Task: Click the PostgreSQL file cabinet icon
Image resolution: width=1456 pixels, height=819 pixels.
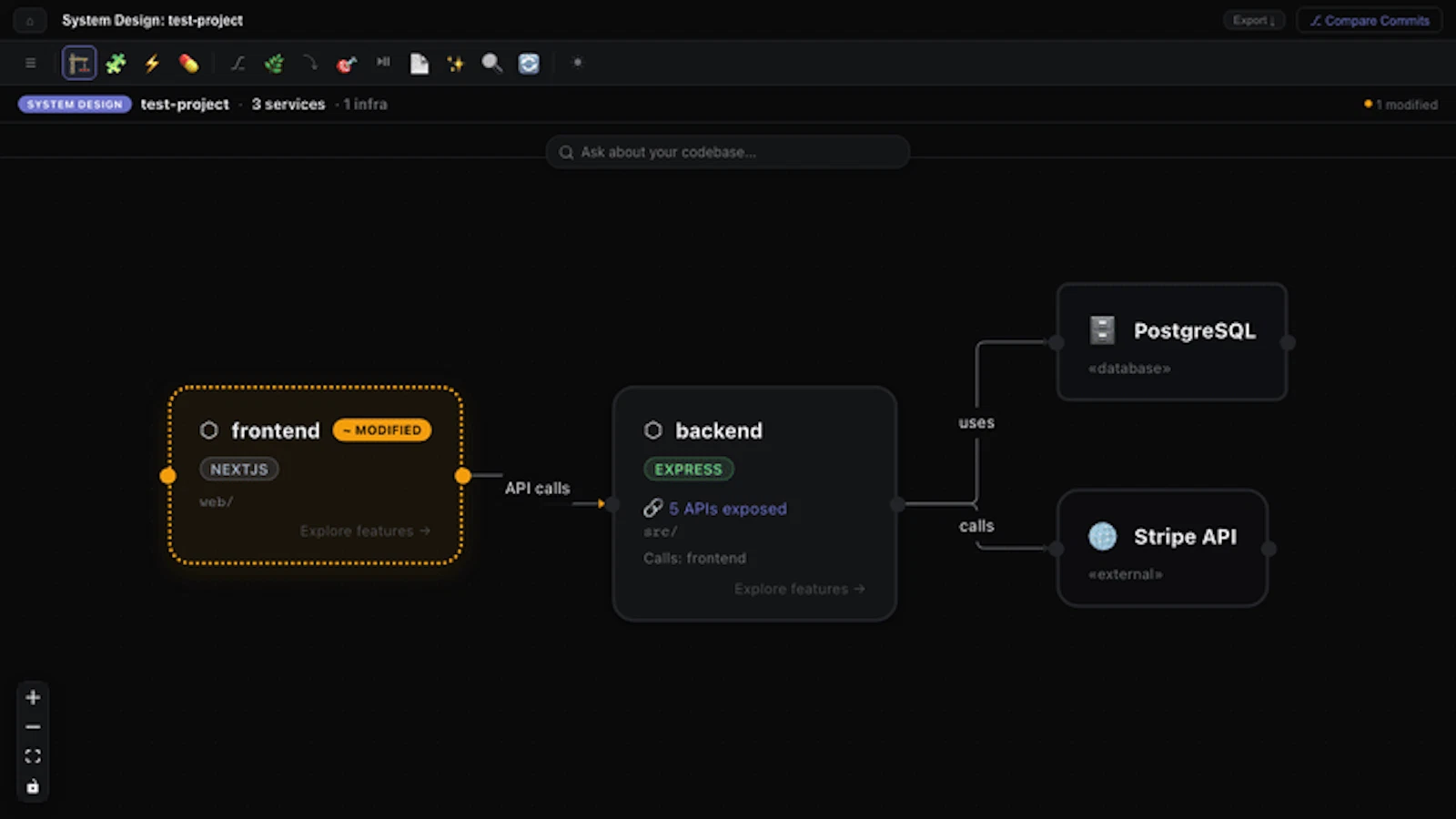Action: coord(1102,330)
